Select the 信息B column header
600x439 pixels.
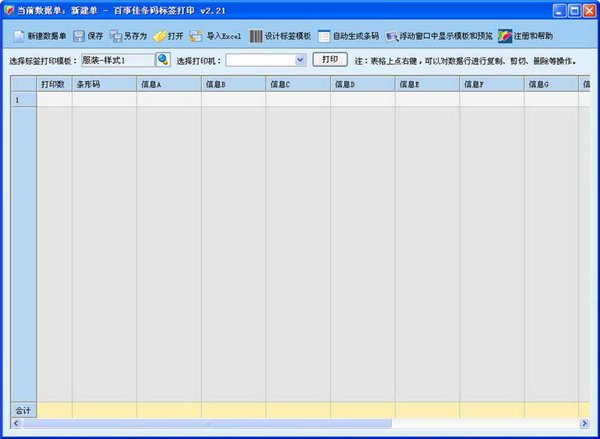click(x=233, y=84)
